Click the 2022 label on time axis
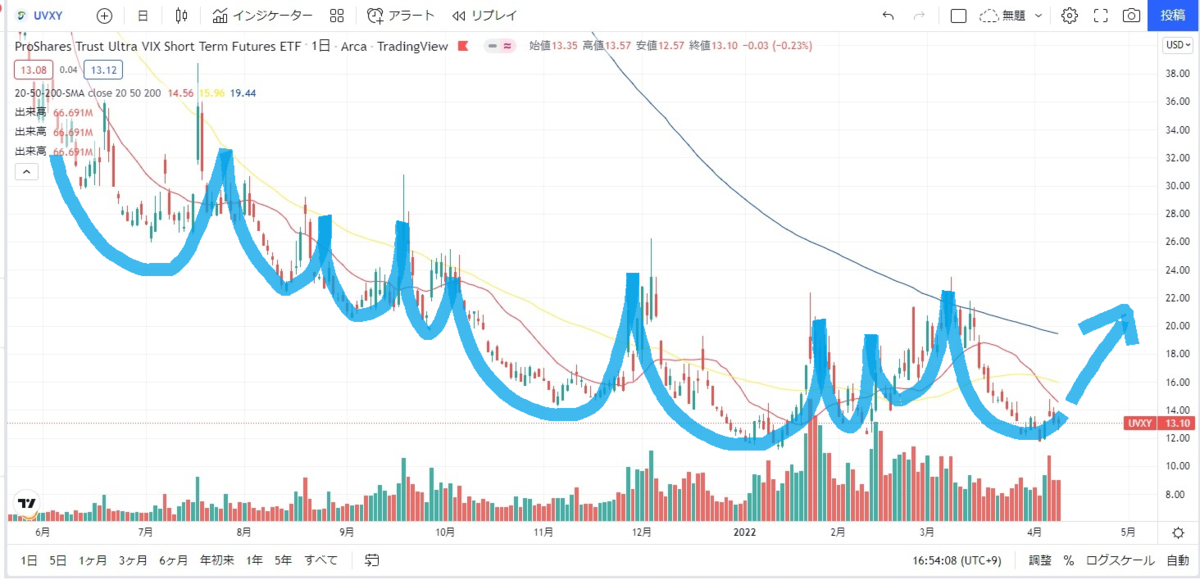 pos(745,533)
